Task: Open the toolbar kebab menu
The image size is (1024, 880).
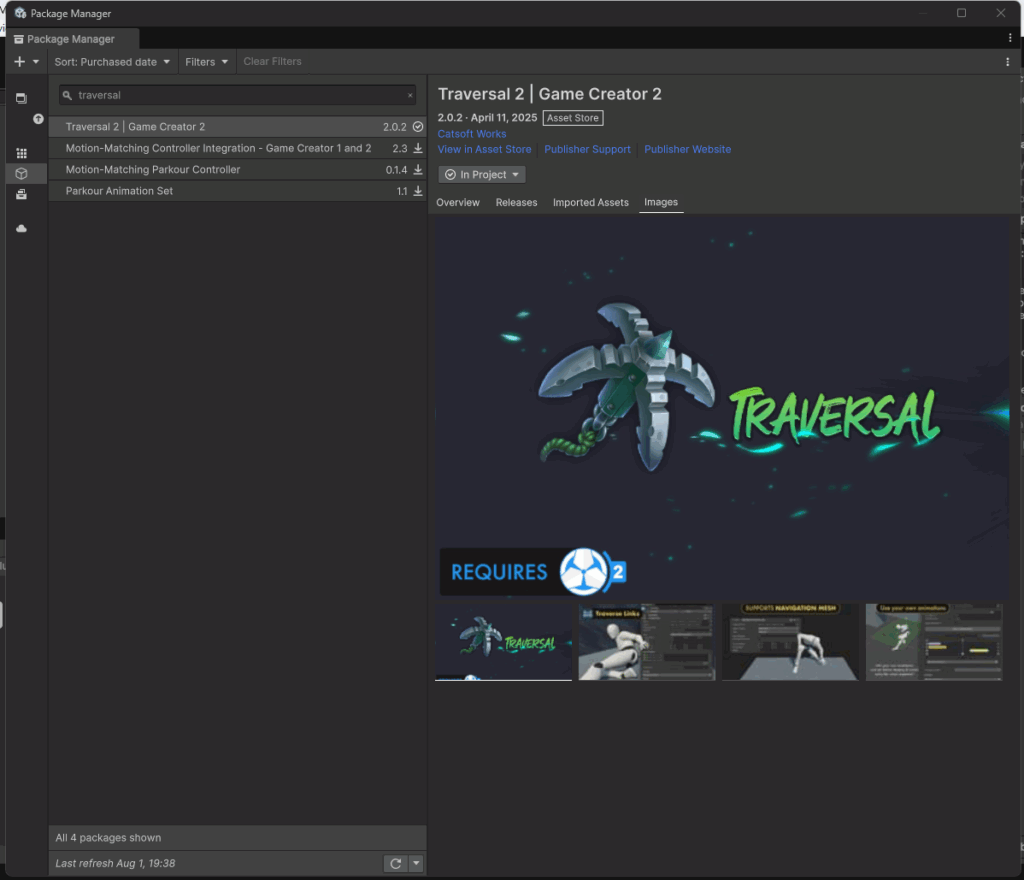Action: click(1008, 61)
